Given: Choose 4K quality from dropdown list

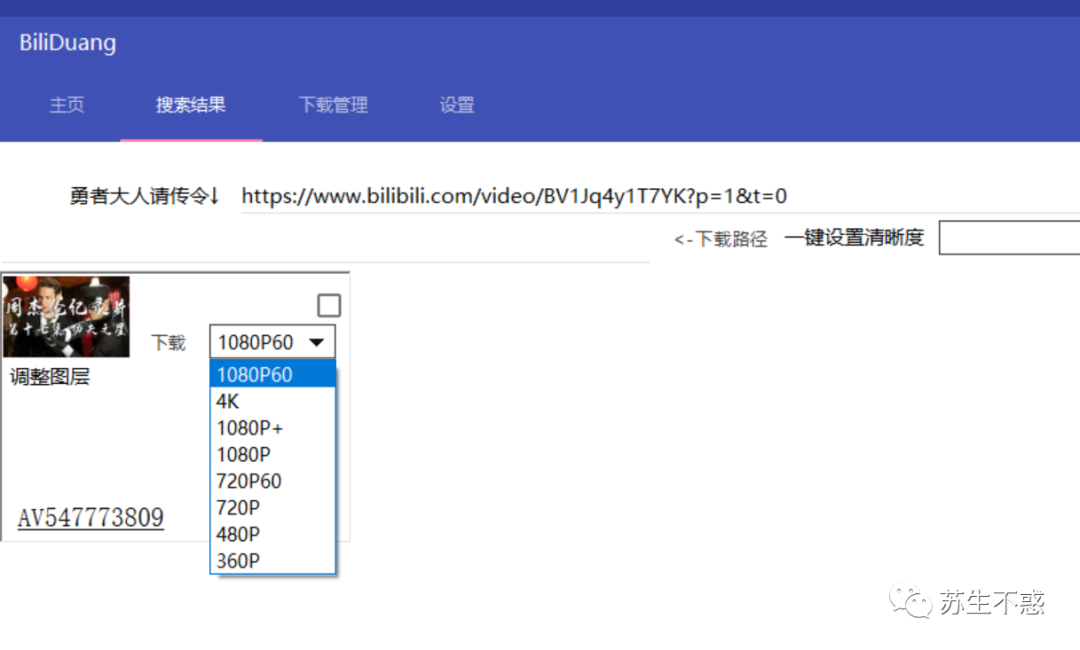Looking at the screenshot, I should pos(273,401).
